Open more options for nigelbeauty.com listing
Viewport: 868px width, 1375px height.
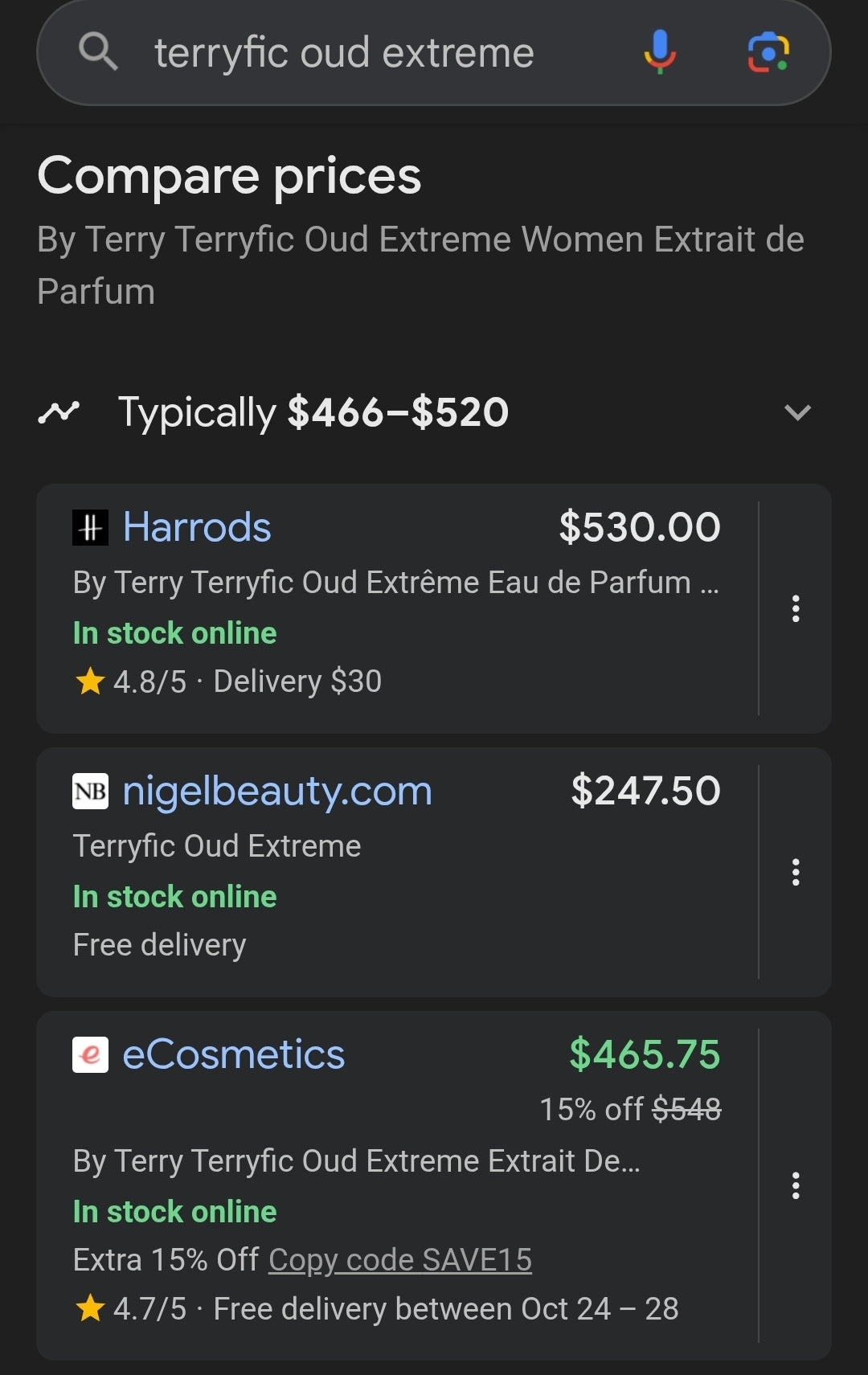[796, 872]
